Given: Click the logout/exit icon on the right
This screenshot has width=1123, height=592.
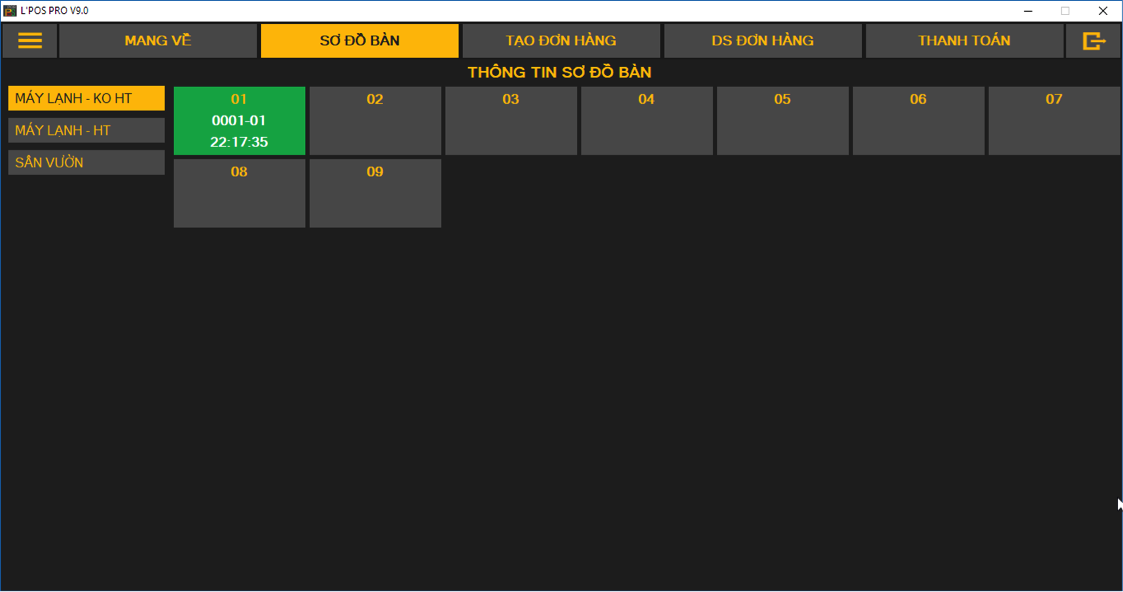Looking at the screenshot, I should coord(1094,40).
